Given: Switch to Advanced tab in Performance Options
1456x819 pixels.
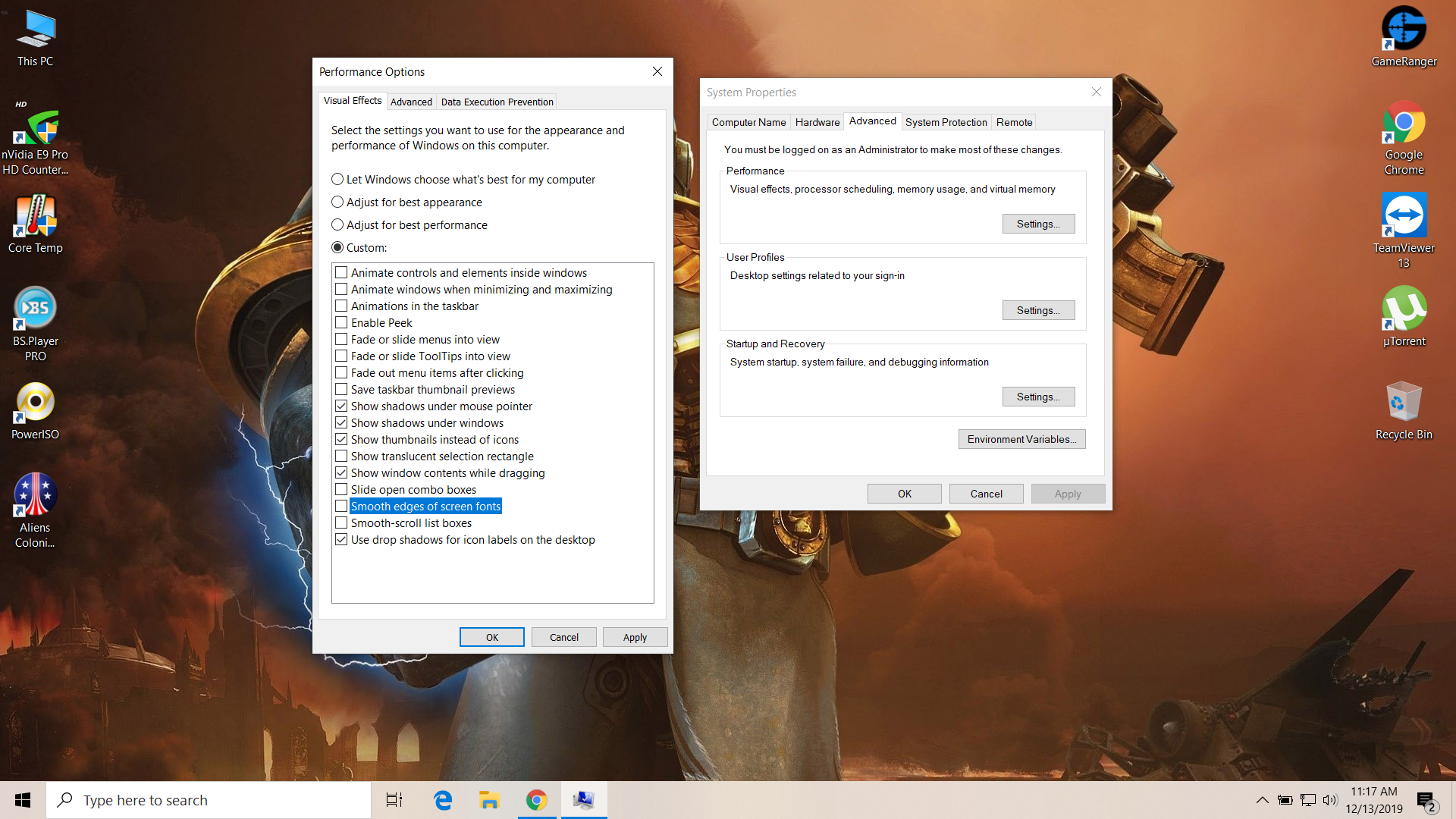Looking at the screenshot, I should pos(411,102).
